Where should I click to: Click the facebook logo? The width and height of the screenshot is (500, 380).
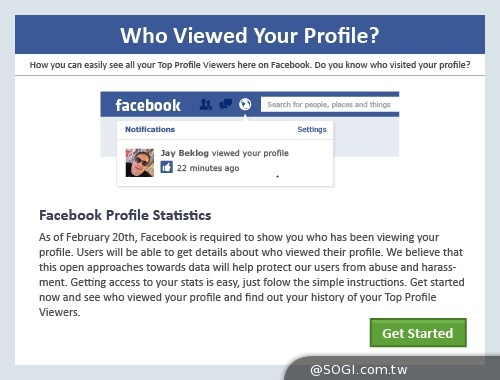click(x=148, y=105)
